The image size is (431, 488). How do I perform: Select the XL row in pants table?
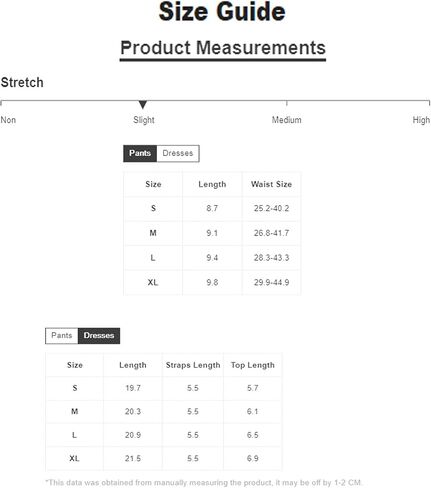tap(212, 283)
